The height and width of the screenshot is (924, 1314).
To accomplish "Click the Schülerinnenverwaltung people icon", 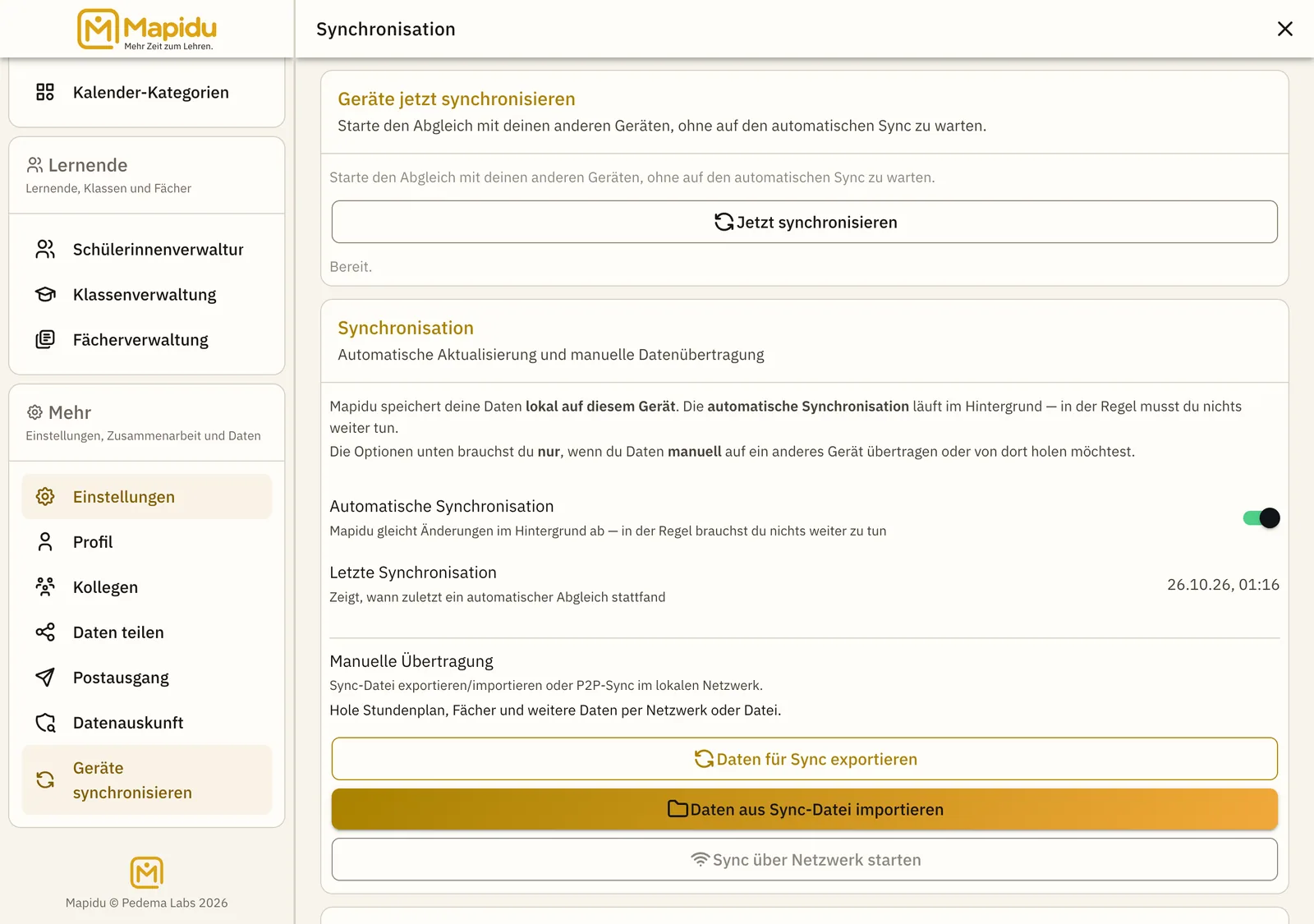I will click(45, 249).
